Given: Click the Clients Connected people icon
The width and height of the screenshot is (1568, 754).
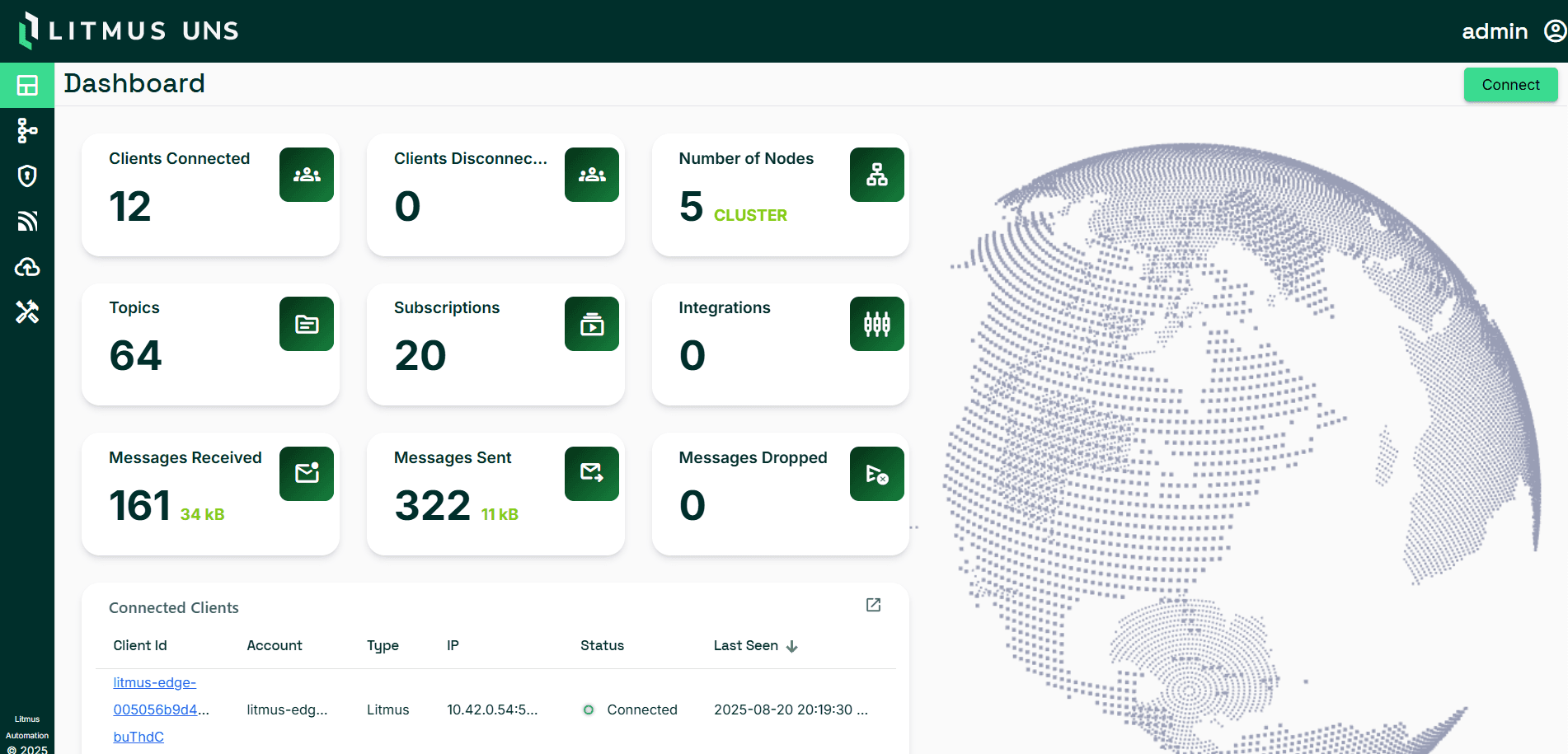Looking at the screenshot, I should pos(306,174).
